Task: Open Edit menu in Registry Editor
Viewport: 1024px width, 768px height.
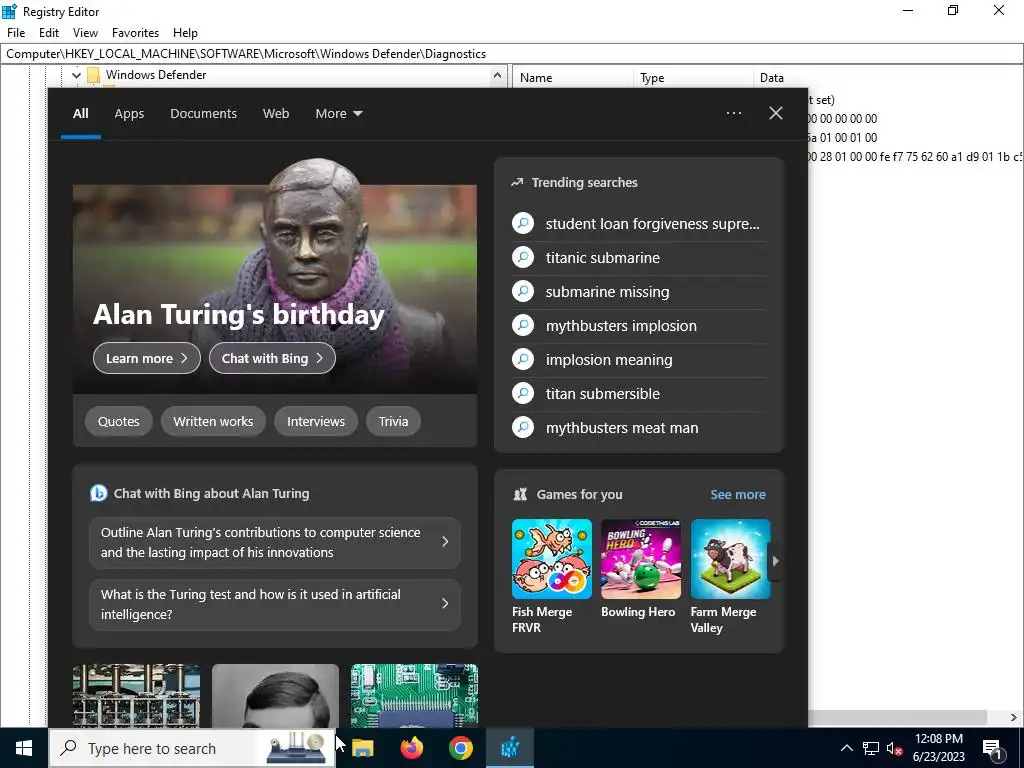Action: pyautogui.click(x=49, y=33)
